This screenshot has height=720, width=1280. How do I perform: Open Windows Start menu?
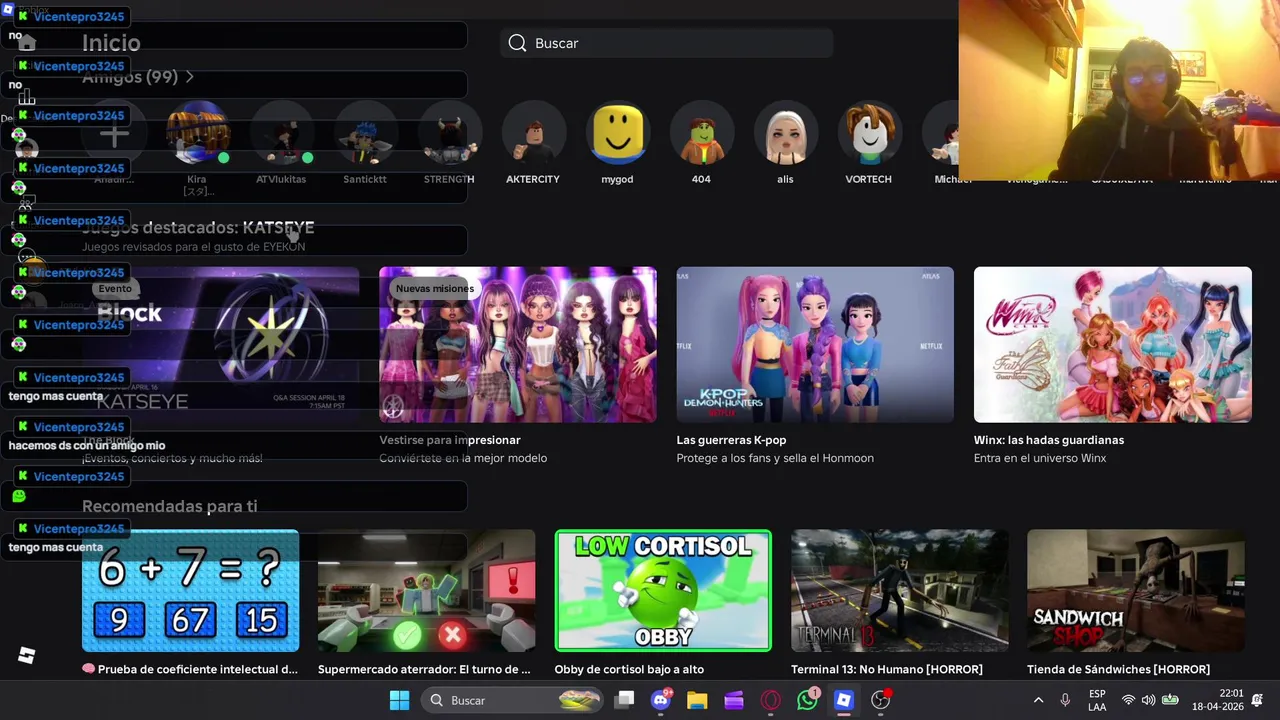(399, 700)
